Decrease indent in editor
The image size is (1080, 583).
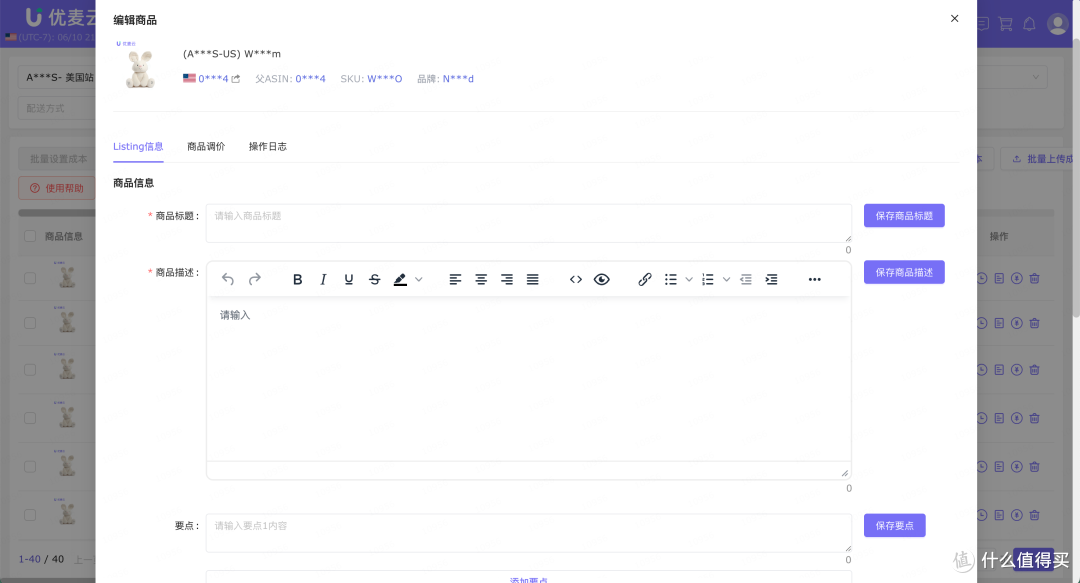pyautogui.click(x=746, y=279)
